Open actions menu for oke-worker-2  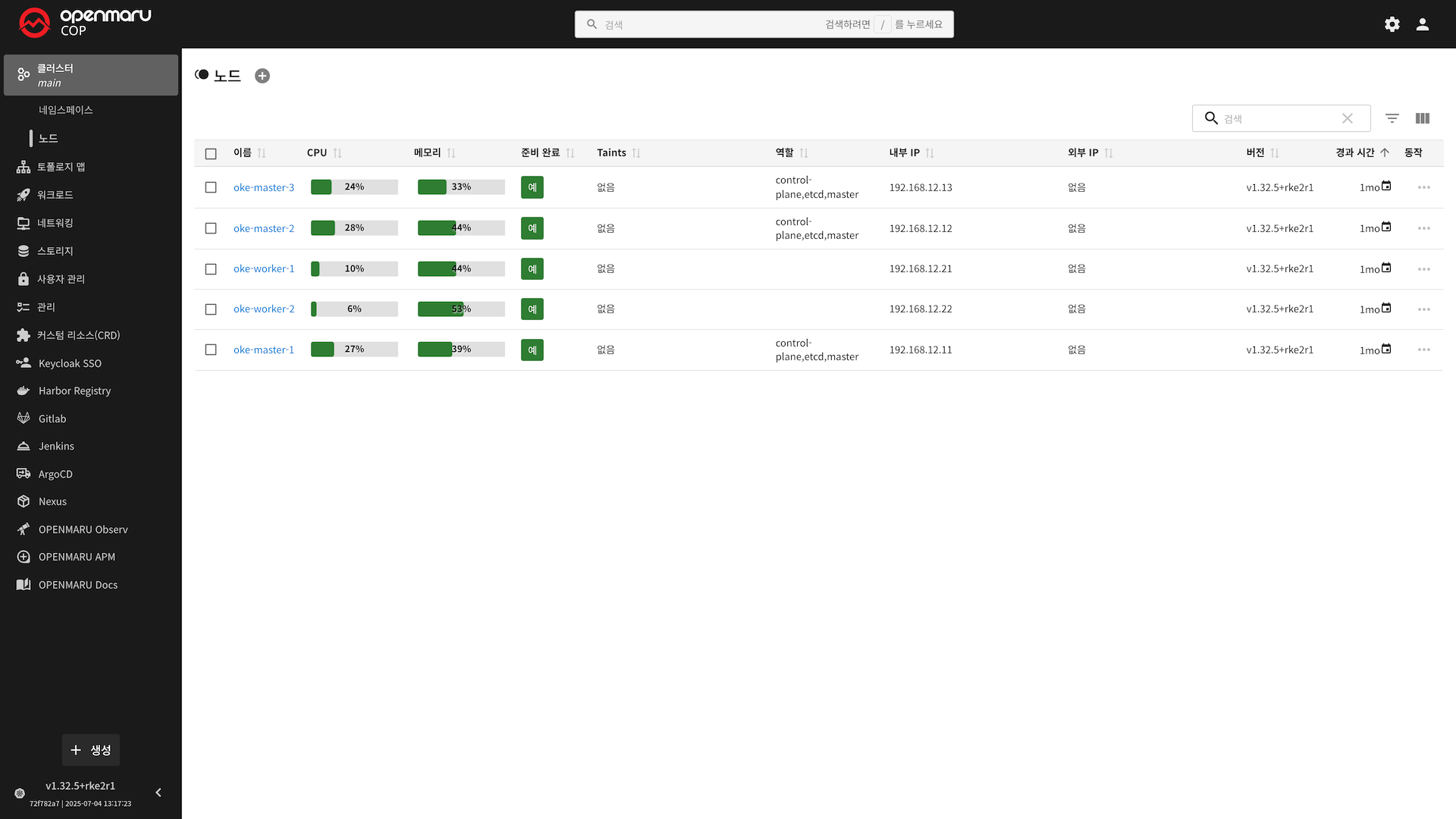pyautogui.click(x=1424, y=309)
